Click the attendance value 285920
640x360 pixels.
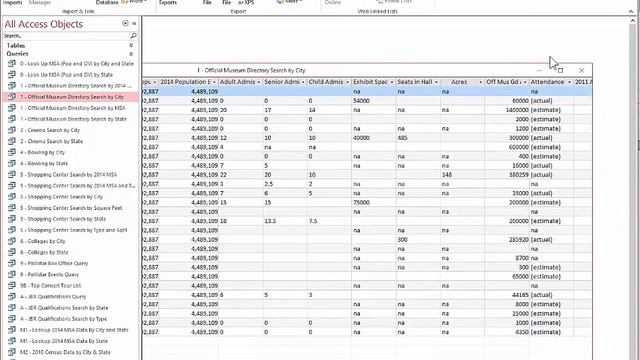(507, 240)
